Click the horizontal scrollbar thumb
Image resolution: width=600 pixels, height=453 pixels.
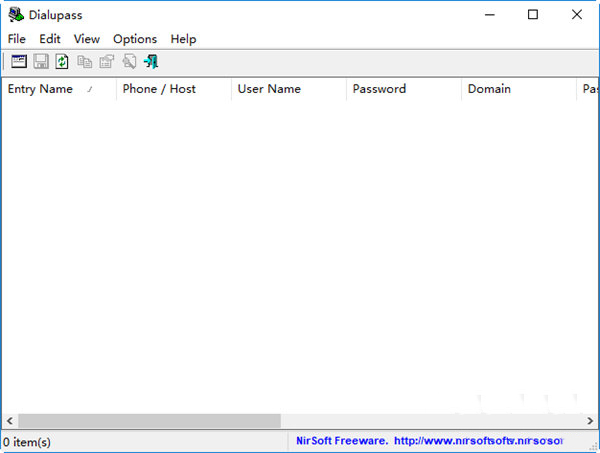pos(149,421)
